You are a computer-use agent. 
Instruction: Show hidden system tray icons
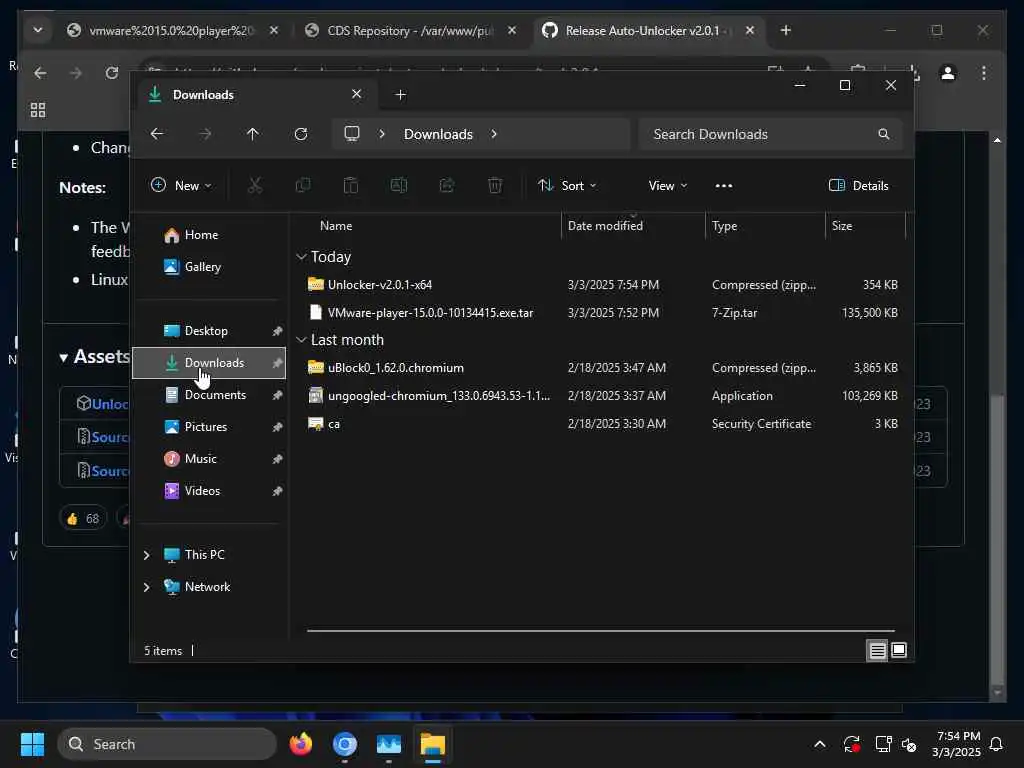click(820, 744)
